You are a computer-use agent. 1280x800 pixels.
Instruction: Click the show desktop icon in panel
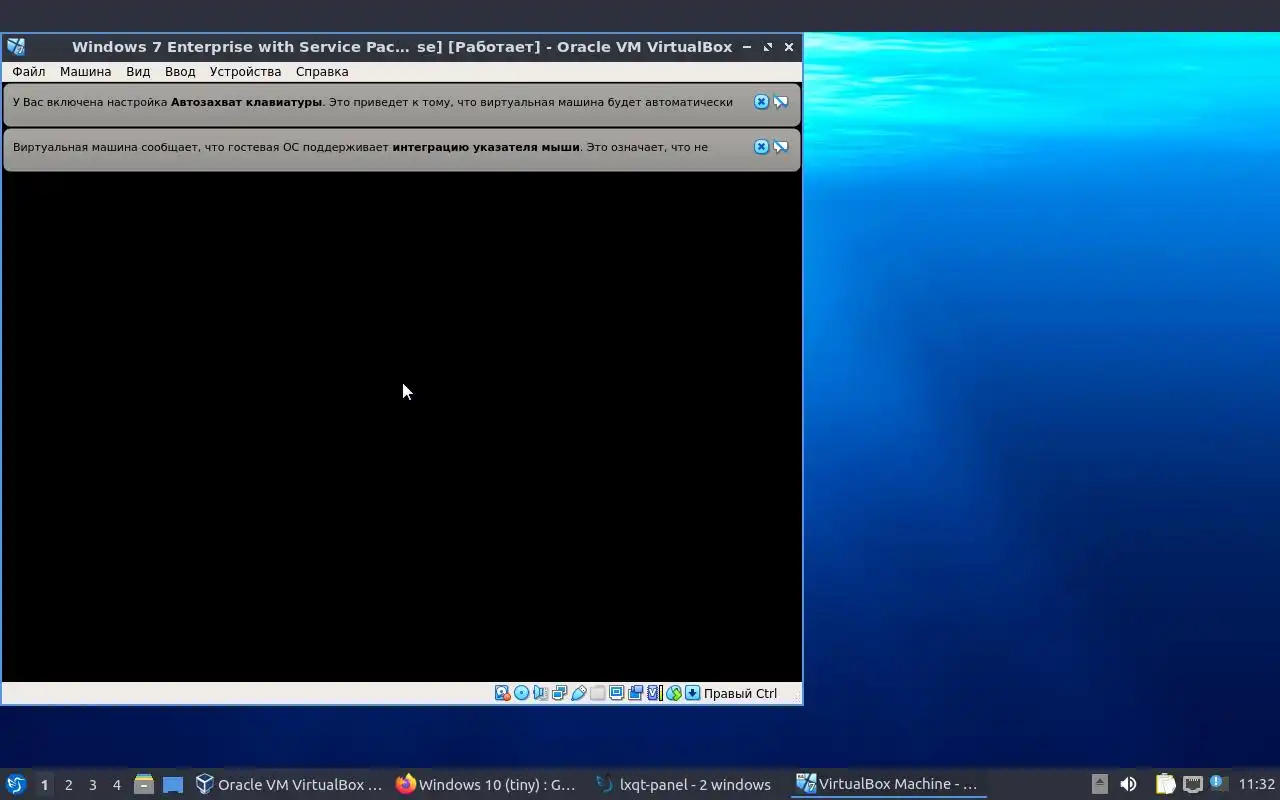[x=173, y=785]
